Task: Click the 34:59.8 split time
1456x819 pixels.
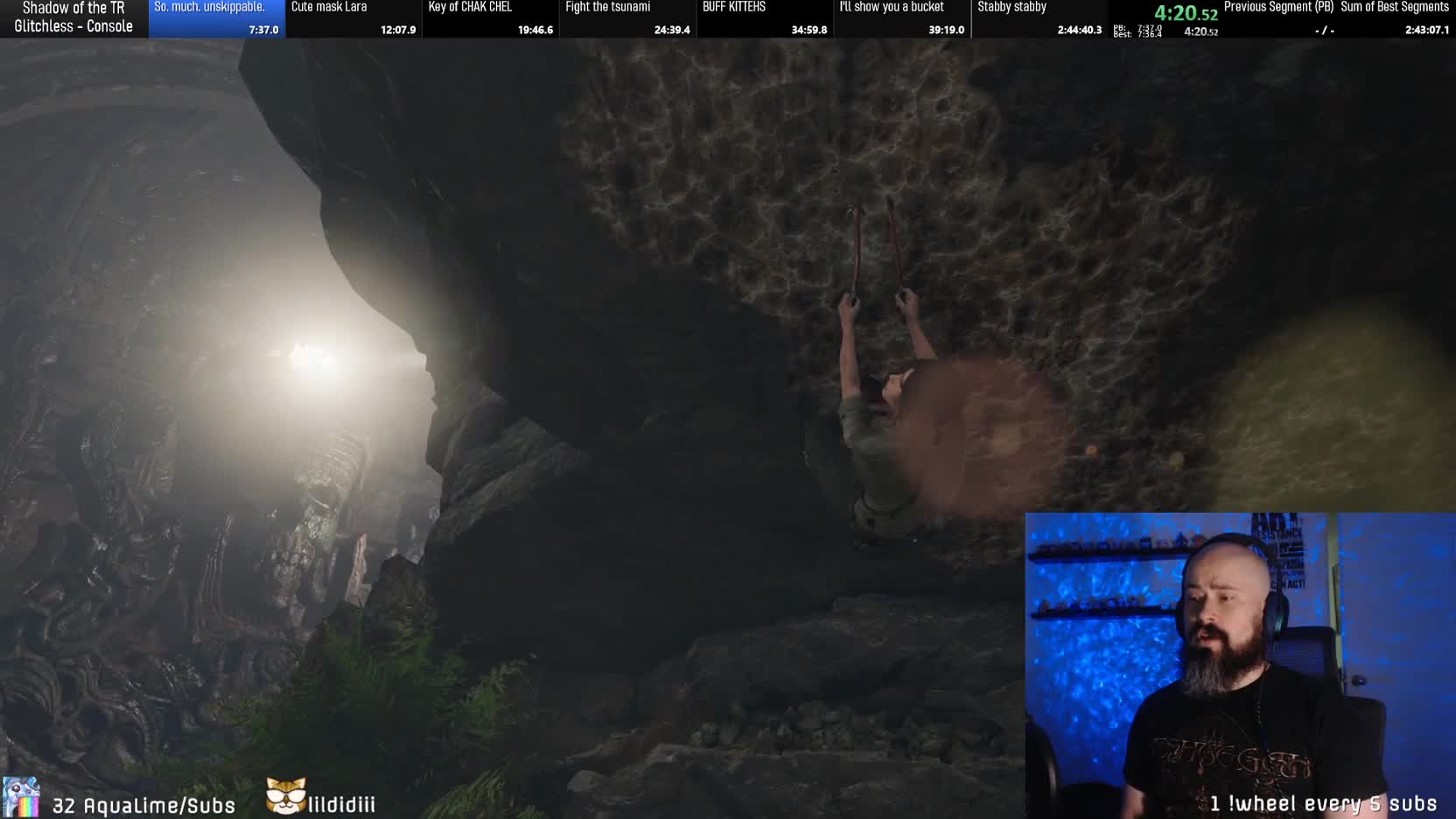Action: tap(809, 30)
